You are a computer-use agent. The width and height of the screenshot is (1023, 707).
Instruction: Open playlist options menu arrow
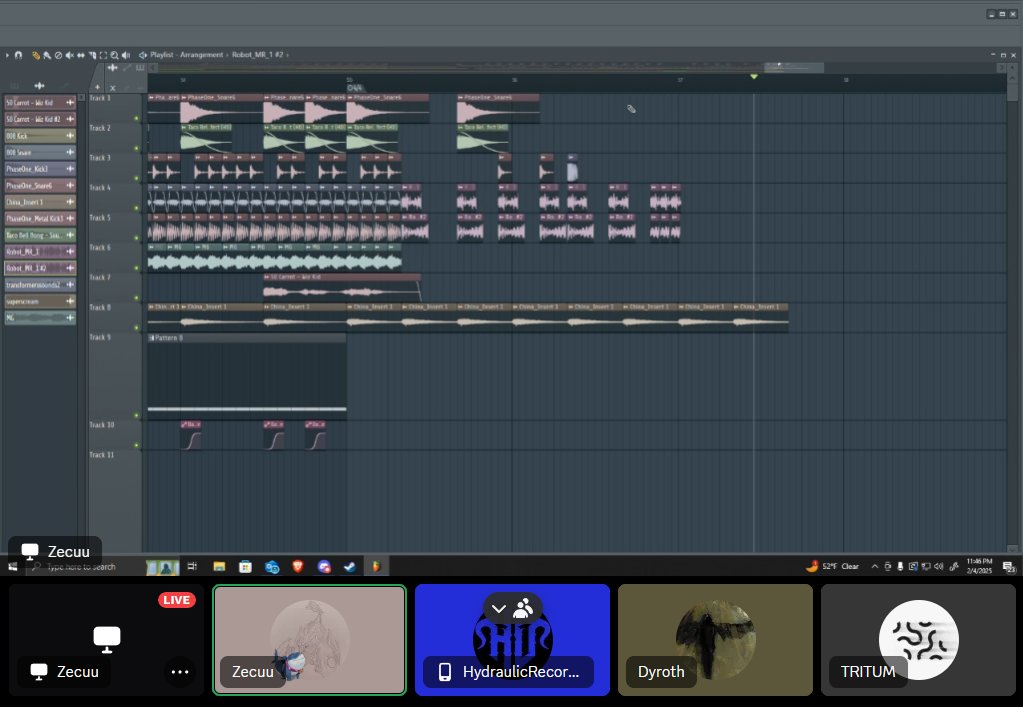coord(7,55)
